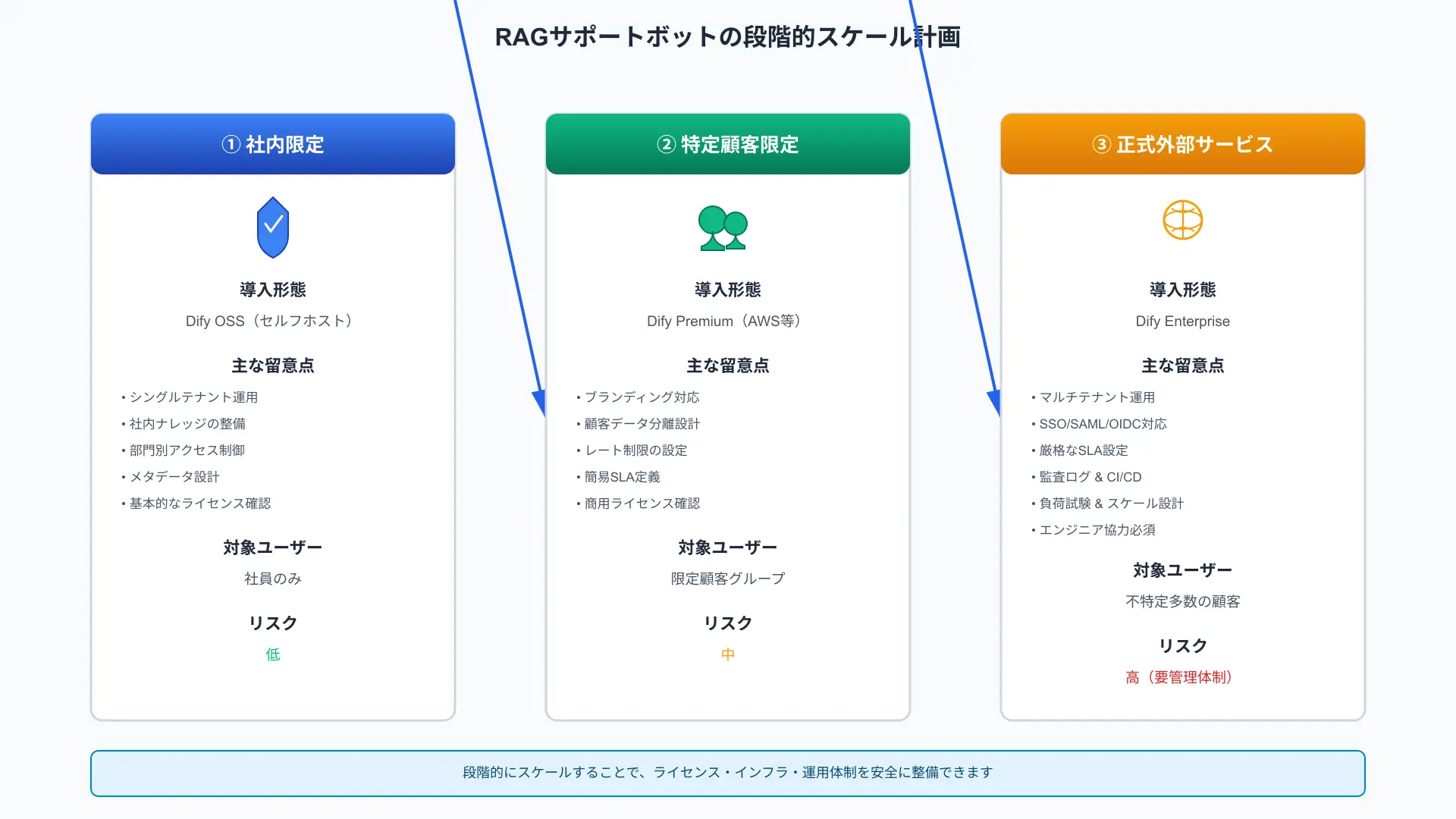Click the text 限定顧客グループ
Viewport: 1456px width, 819px height.
[x=728, y=579]
